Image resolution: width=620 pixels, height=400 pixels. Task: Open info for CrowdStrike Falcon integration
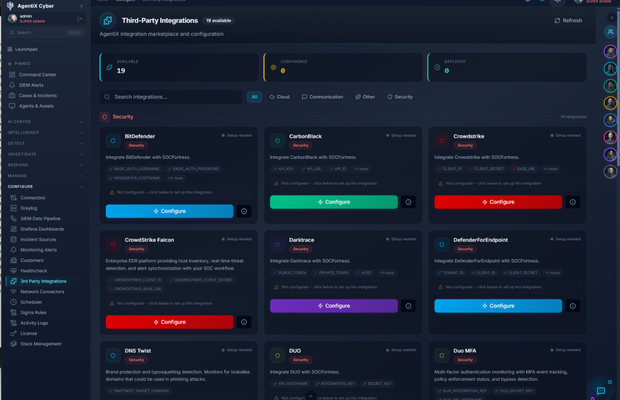[x=244, y=322]
